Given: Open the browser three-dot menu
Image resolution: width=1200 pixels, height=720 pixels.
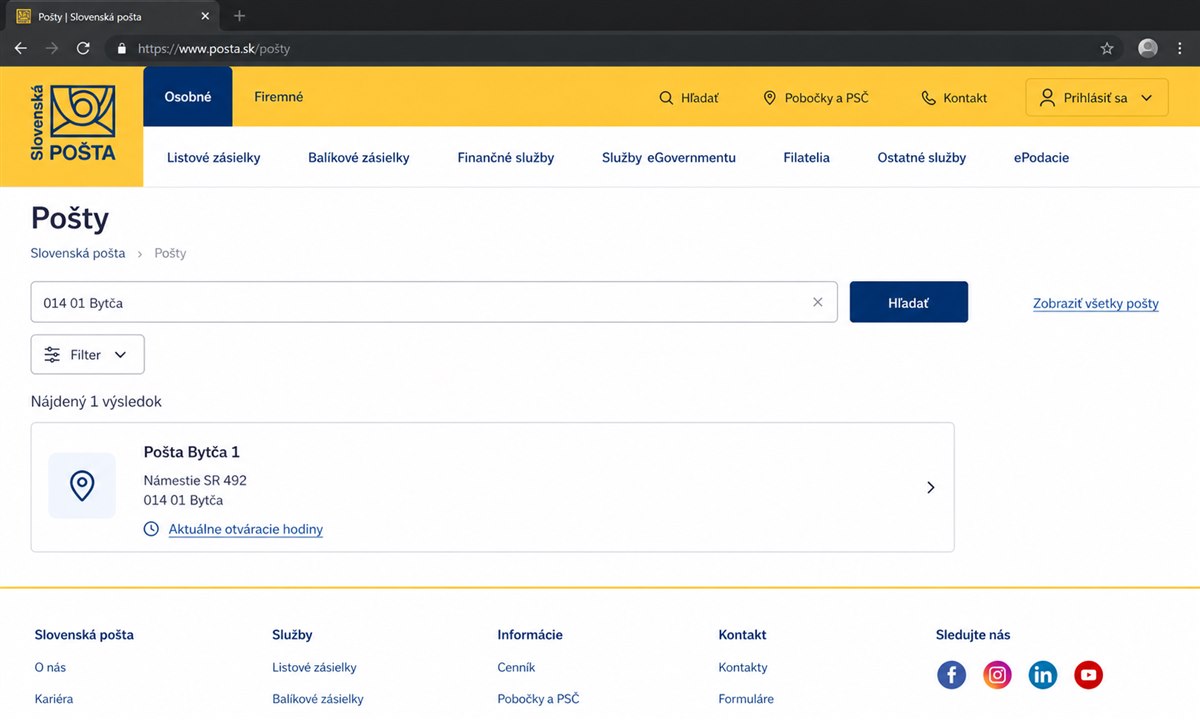Looking at the screenshot, I should point(1181,48).
